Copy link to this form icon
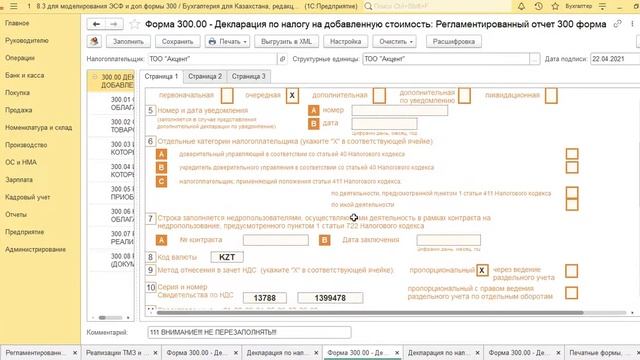 617,24
